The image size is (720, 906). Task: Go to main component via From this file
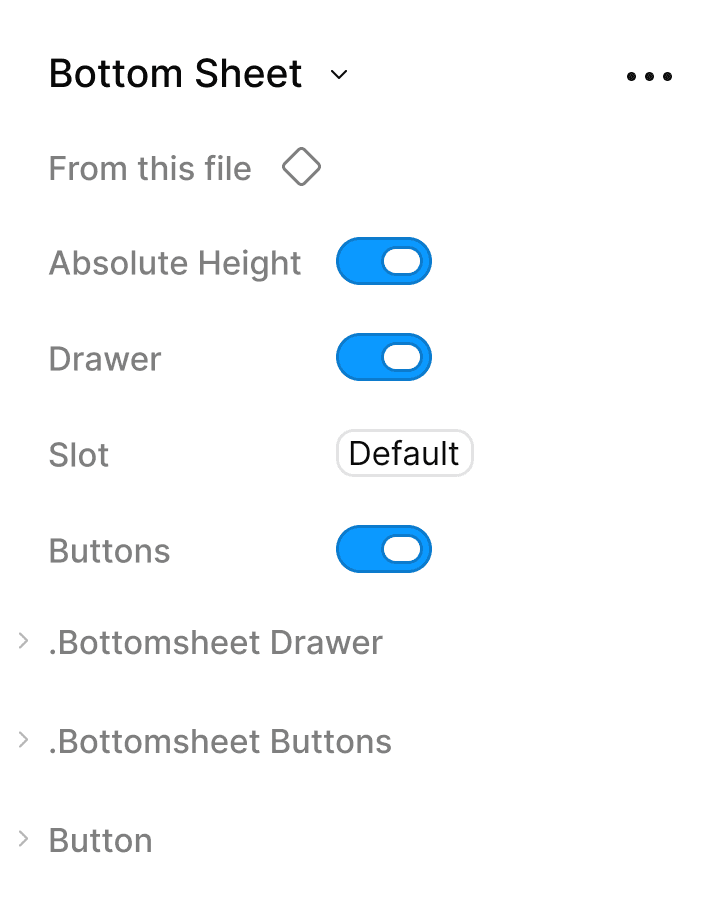[x=150, y=168]
